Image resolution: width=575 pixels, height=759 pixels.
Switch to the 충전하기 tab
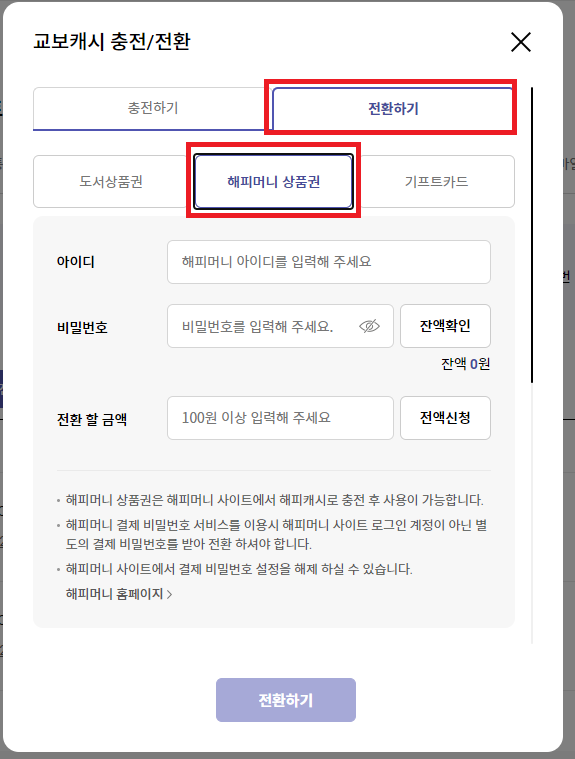153,108
